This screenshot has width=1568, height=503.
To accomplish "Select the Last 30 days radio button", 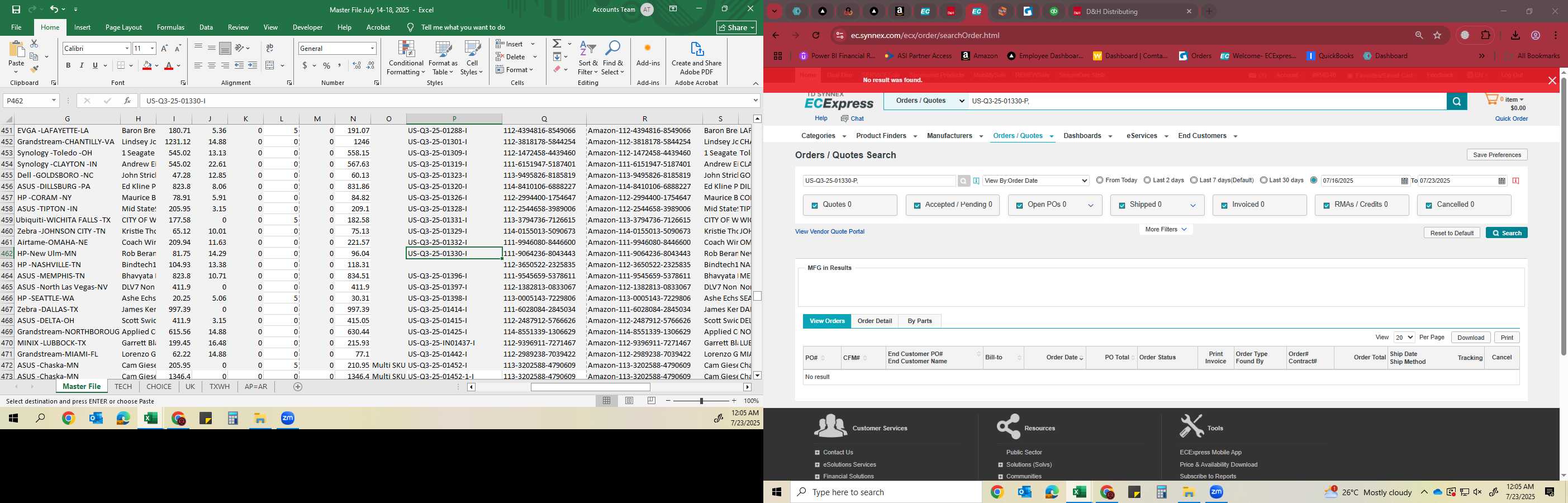I will [x=1263, y=181].
